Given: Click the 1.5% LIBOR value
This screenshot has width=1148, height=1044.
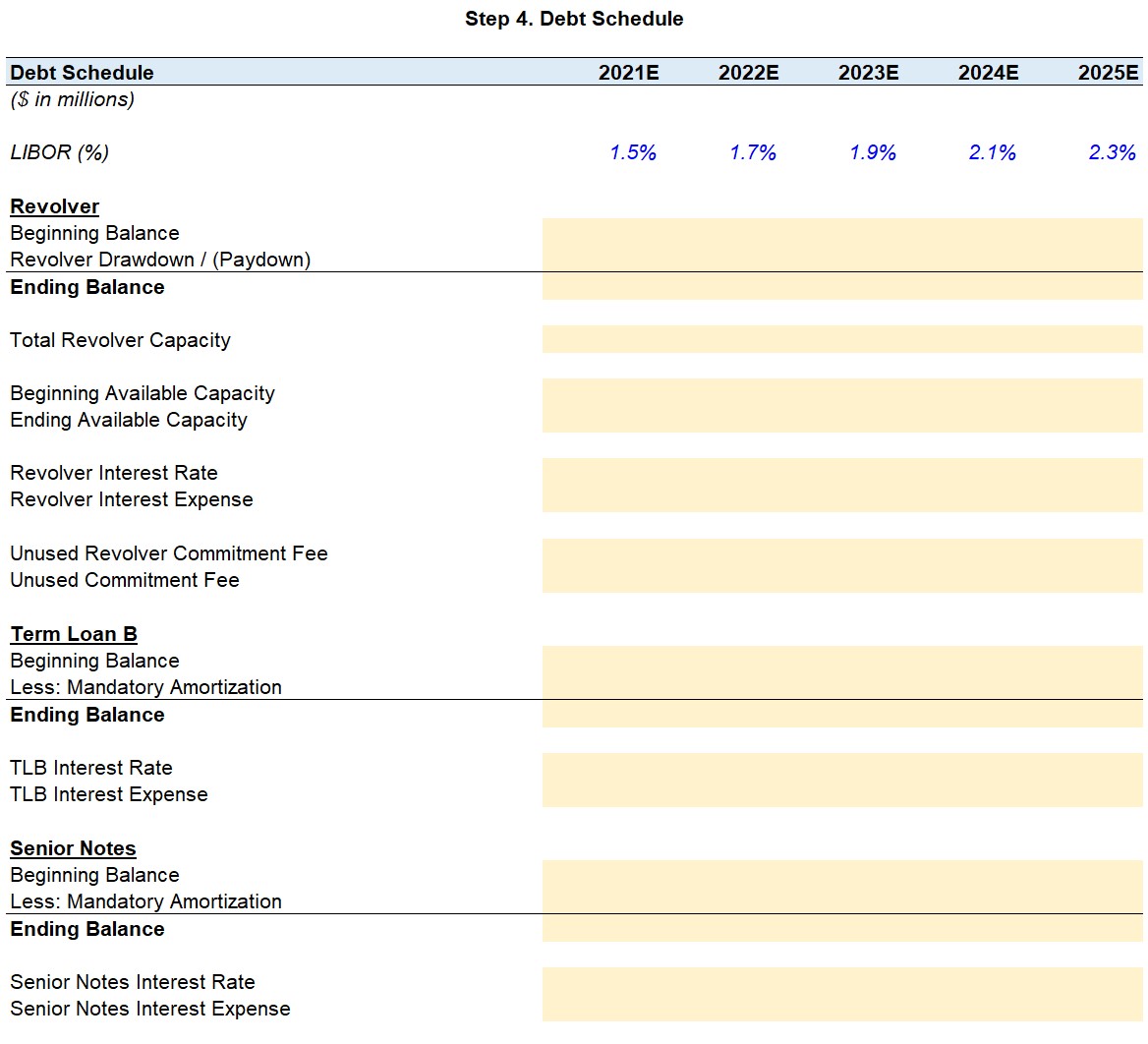Looking at the screenshot, I should click(x=633, y=152).
